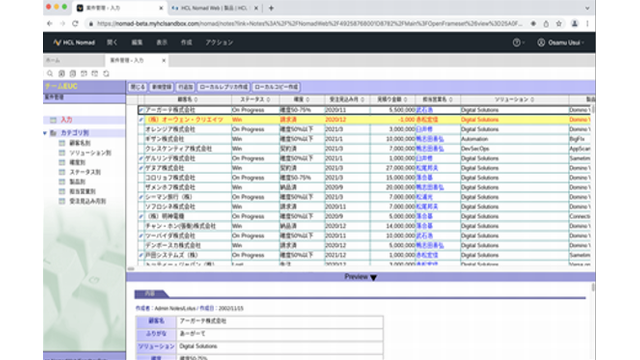This screenshot has height=360, width=640.
Task: Open the 製品別 view
Action: click(x=77, y=182)
